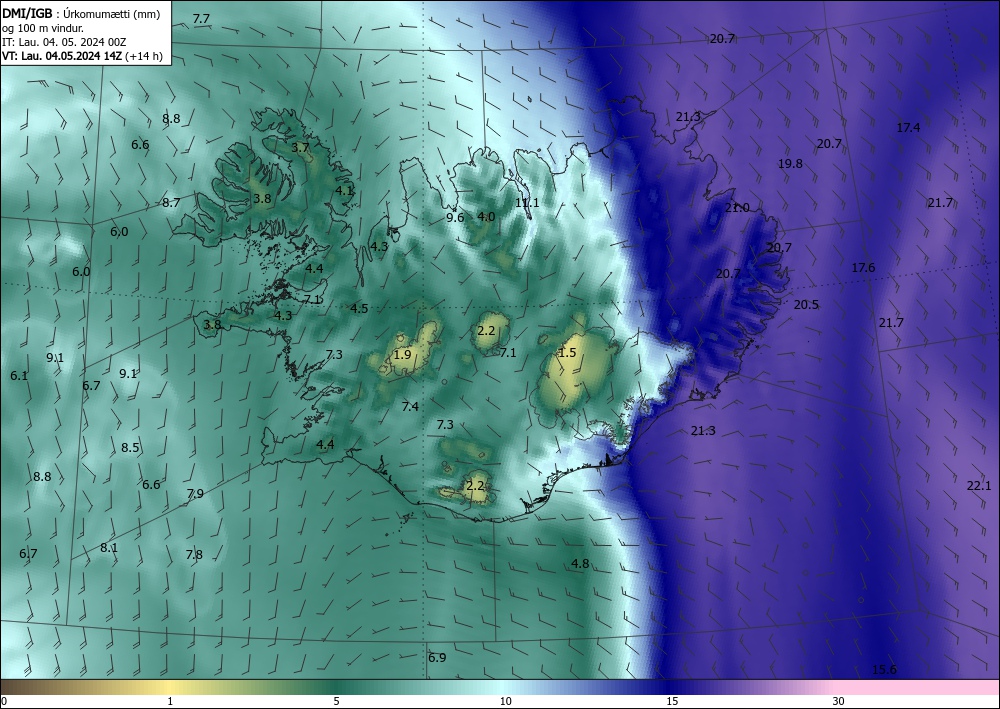Select the 1.5 value on the large glacier
This screenshot has width=1000, height=709.
tap(567, 353)
